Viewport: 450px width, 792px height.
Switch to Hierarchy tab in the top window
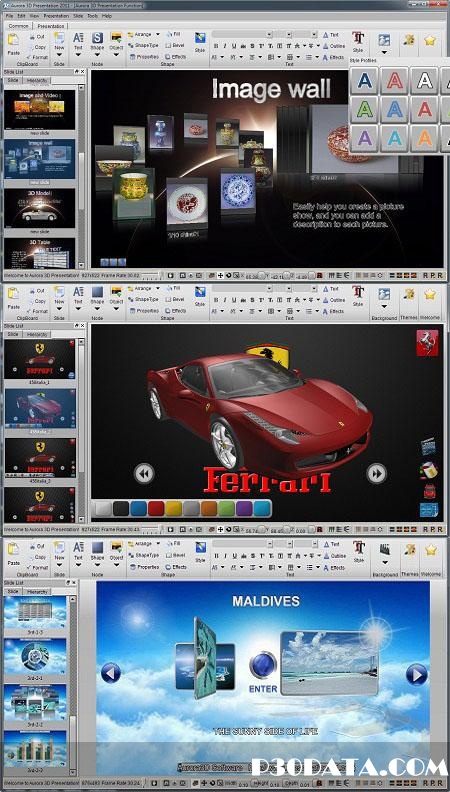pyautogui.click(x=36, y=80)
